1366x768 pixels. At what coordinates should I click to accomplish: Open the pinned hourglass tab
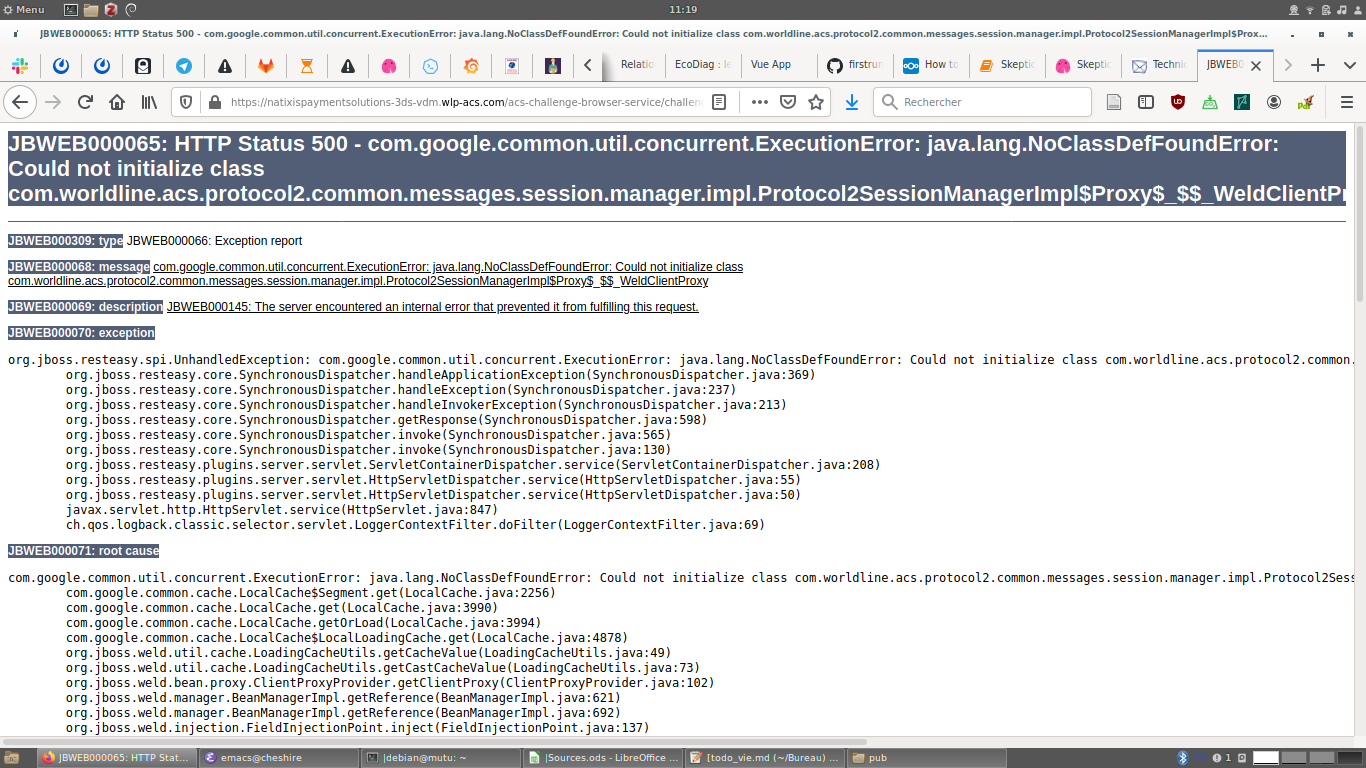(307, 66)
